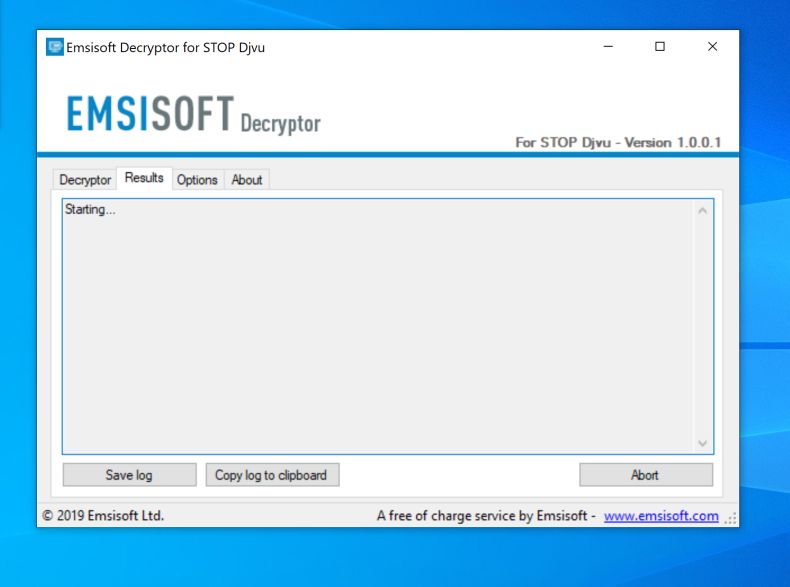Click inside the results log text area
790x587 pixels.
(388, 327)
